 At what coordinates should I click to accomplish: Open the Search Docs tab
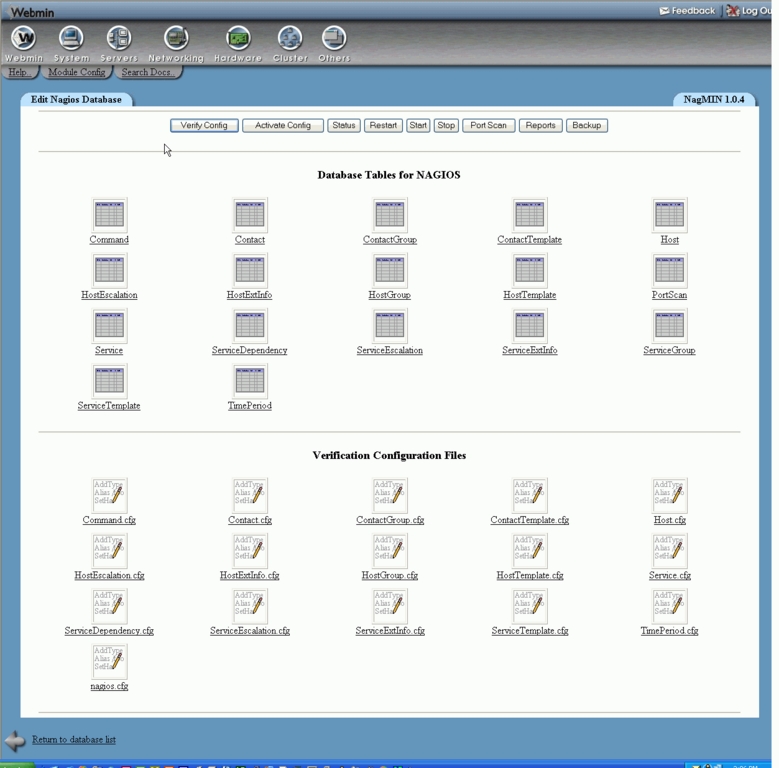148,73
